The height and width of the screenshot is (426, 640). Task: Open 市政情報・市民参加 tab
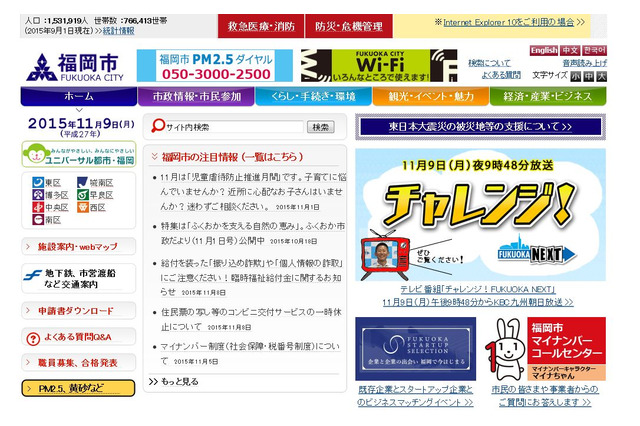click(x=196, y=96)
